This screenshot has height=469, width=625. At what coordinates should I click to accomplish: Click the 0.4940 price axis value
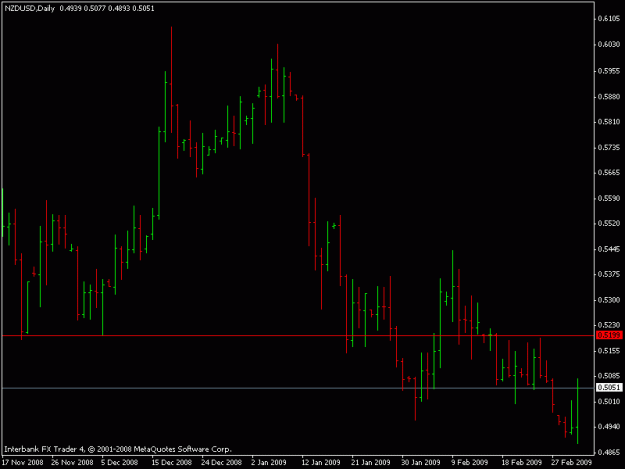[x=609, y=427]
